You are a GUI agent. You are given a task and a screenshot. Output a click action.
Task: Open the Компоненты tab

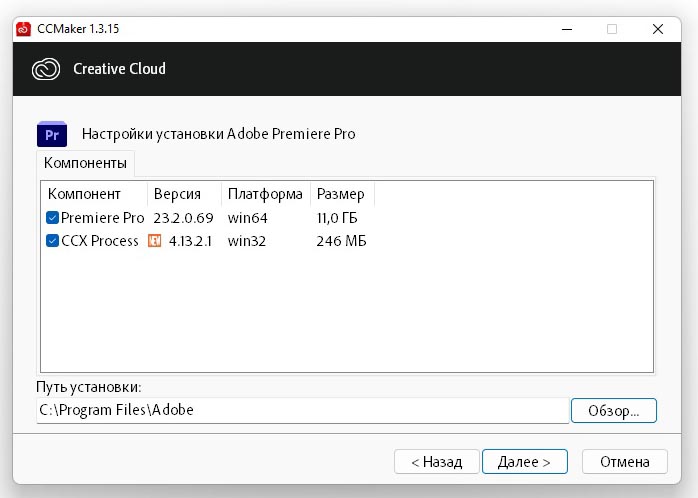tap(85, 163)
